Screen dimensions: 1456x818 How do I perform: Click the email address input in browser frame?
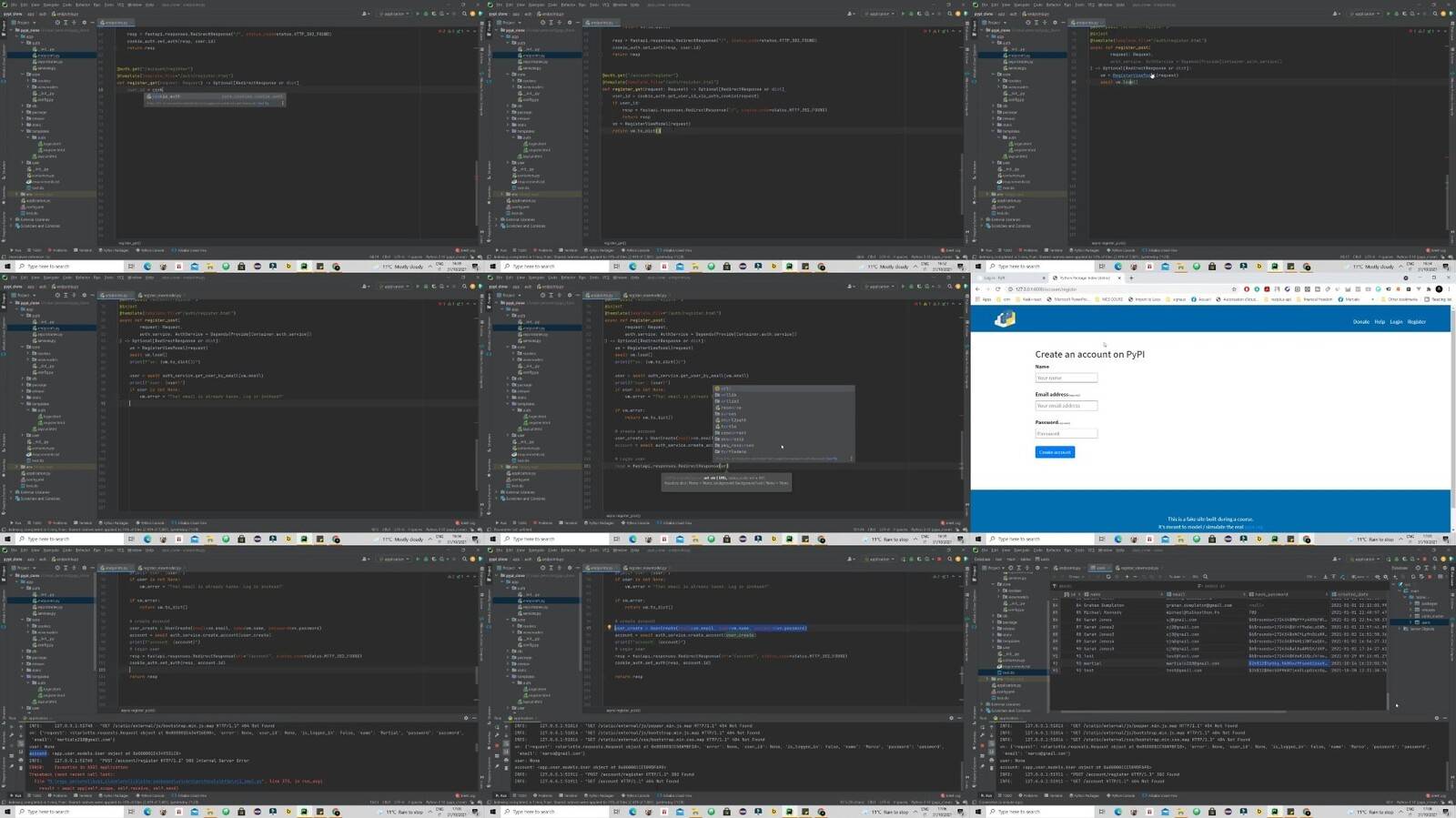point(1066,405)
